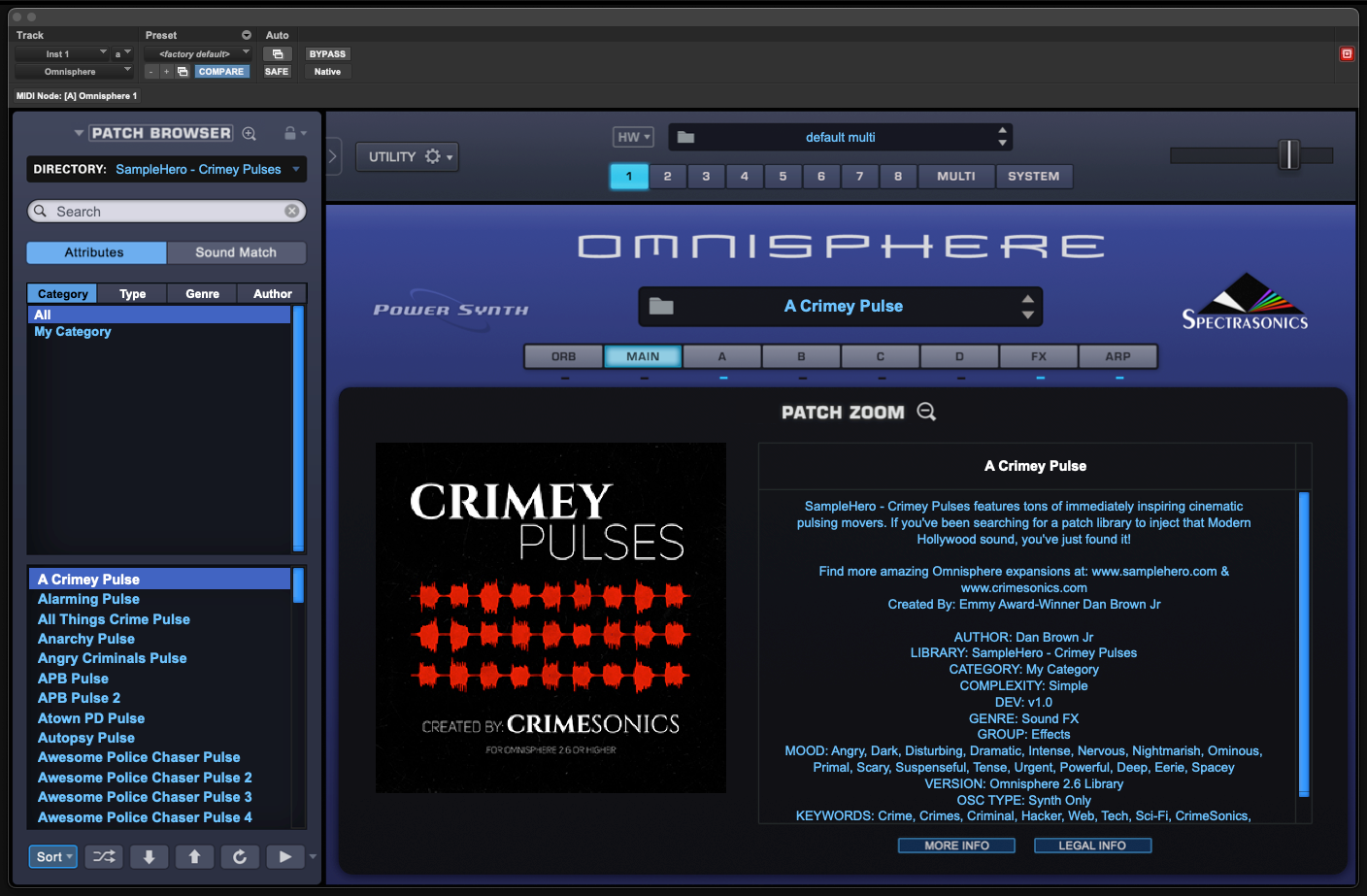The image size is (1367, 896).
Task: Open the DIRECTORY SampleHero dropdown
Action: pyautogui.click(x=166, y=169)
